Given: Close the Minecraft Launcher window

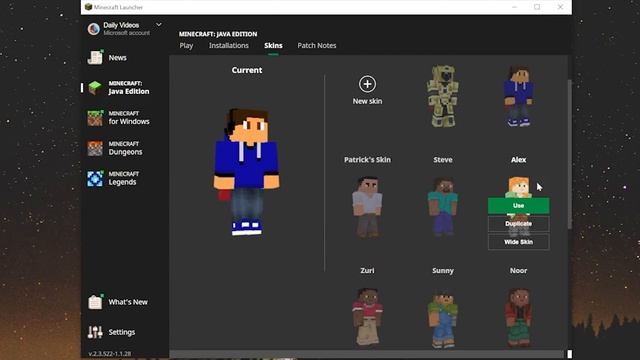Looking at the screenshot, I should (x=560, y=7).
